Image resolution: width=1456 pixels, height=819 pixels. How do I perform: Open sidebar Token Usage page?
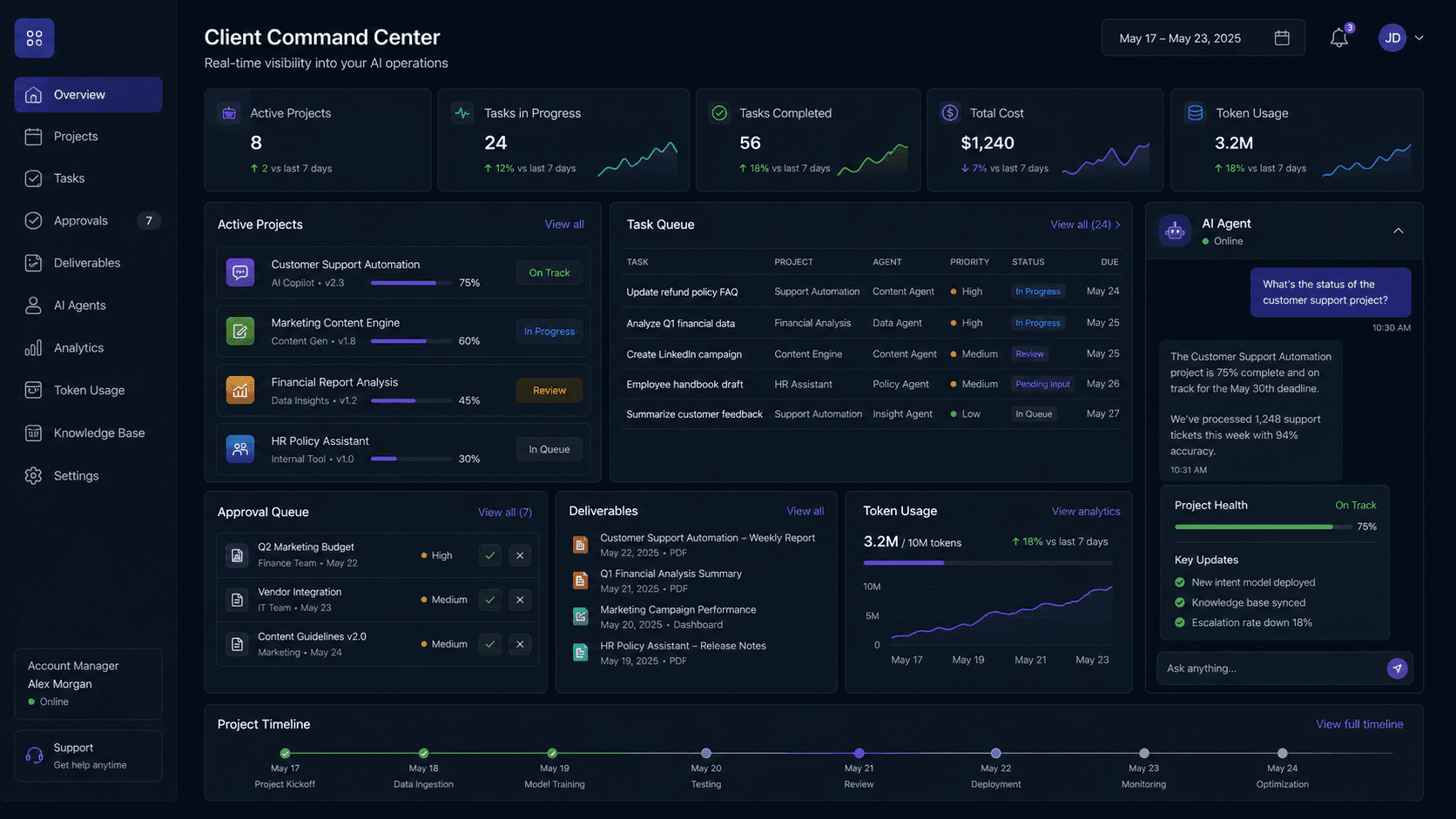click(x=88, y=390)
